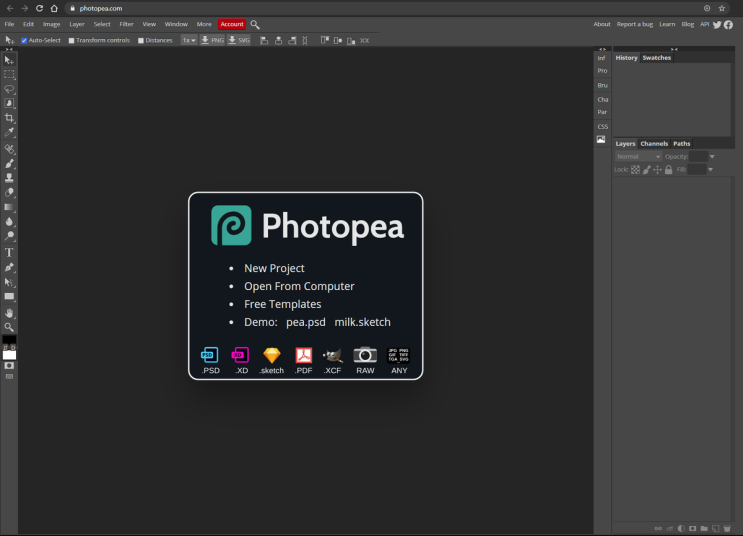Image resolution: width=743 pixels, height=536 pixels.
Task: Open the Window menu
Action: [176, 24]
